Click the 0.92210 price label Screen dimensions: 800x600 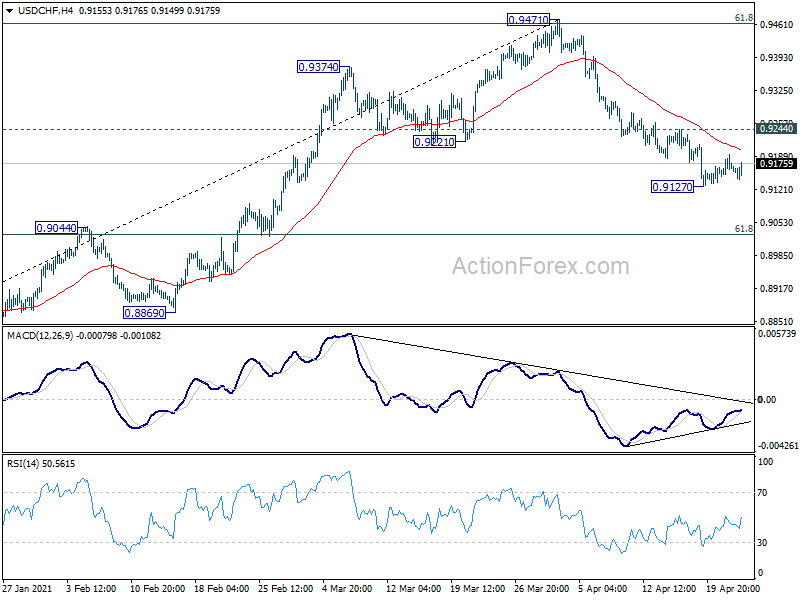434,142
